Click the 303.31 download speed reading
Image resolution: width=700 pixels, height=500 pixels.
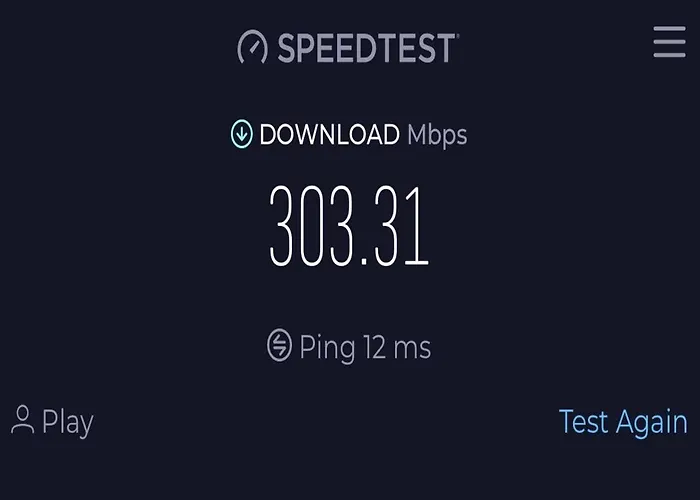click(350, 227)
